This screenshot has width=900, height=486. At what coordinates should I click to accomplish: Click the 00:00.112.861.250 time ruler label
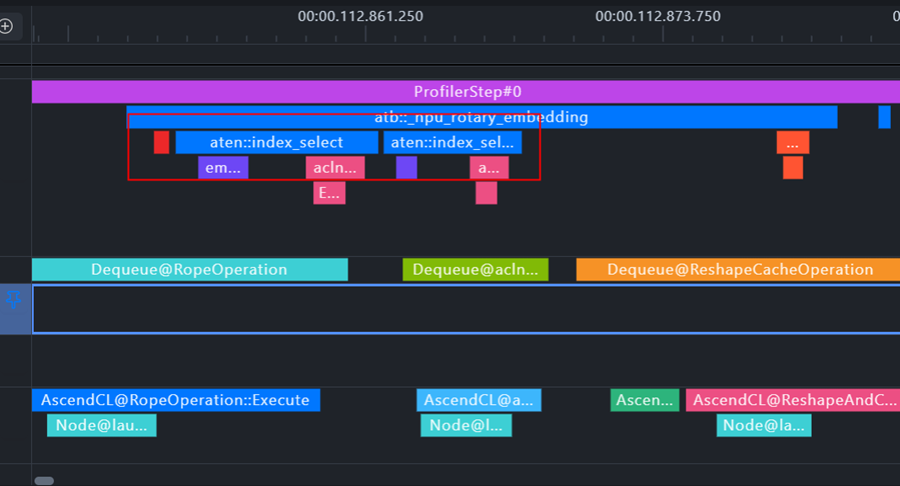pyautogui.click(x=360, y=16)
